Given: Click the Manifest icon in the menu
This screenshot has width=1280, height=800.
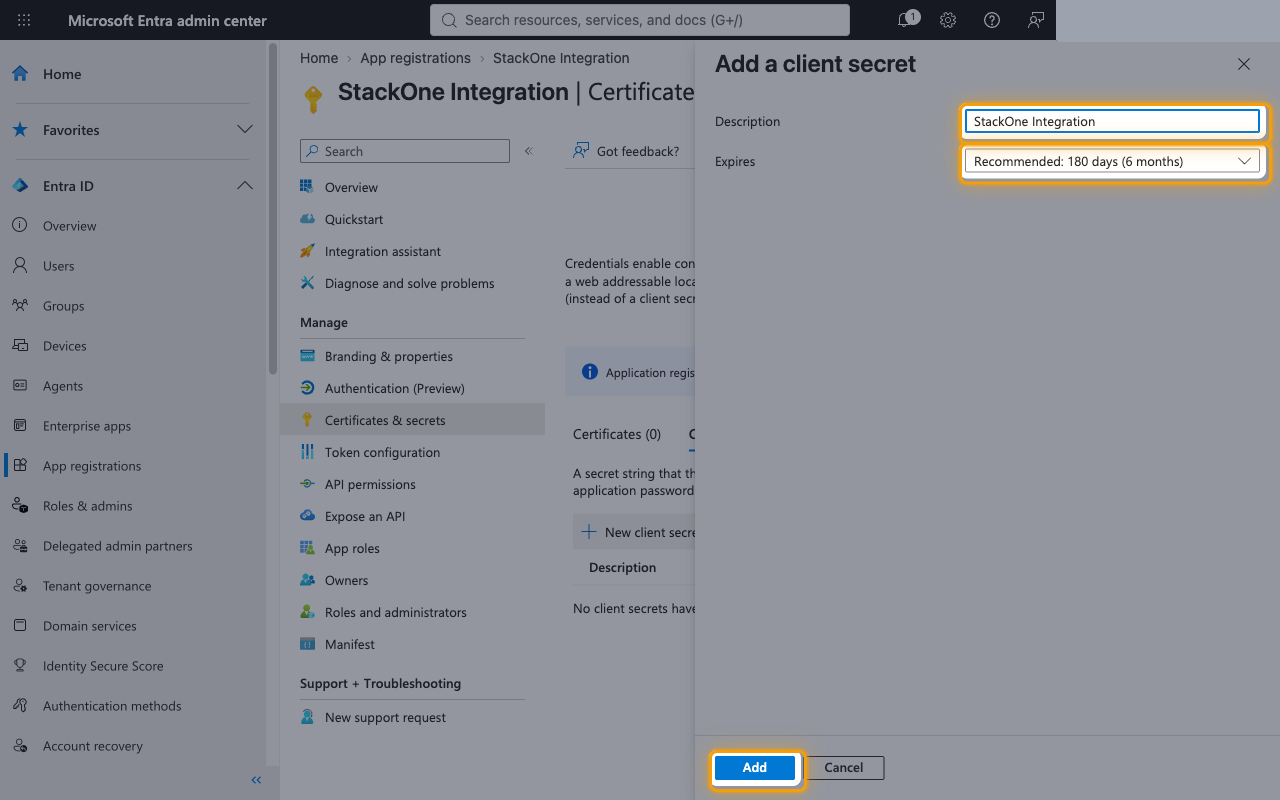Looking at the screenshot, I should coord(308,644).
